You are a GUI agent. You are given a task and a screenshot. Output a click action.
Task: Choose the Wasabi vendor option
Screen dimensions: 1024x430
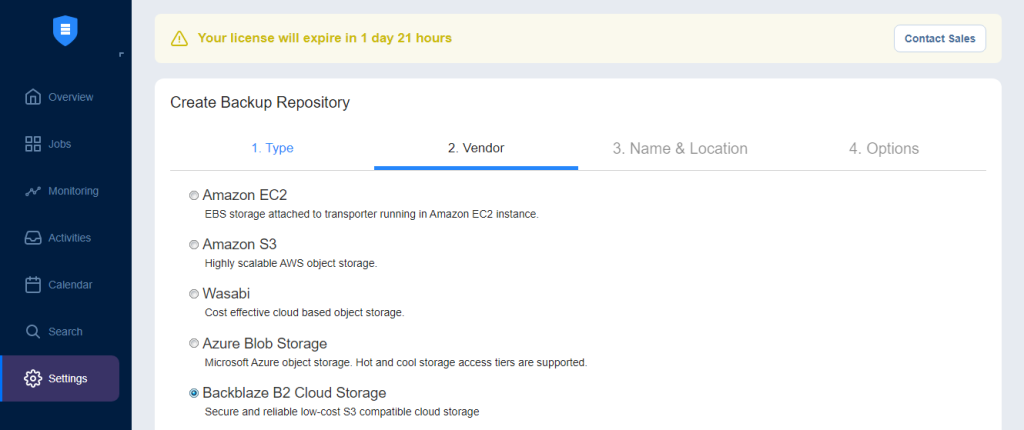194,294
